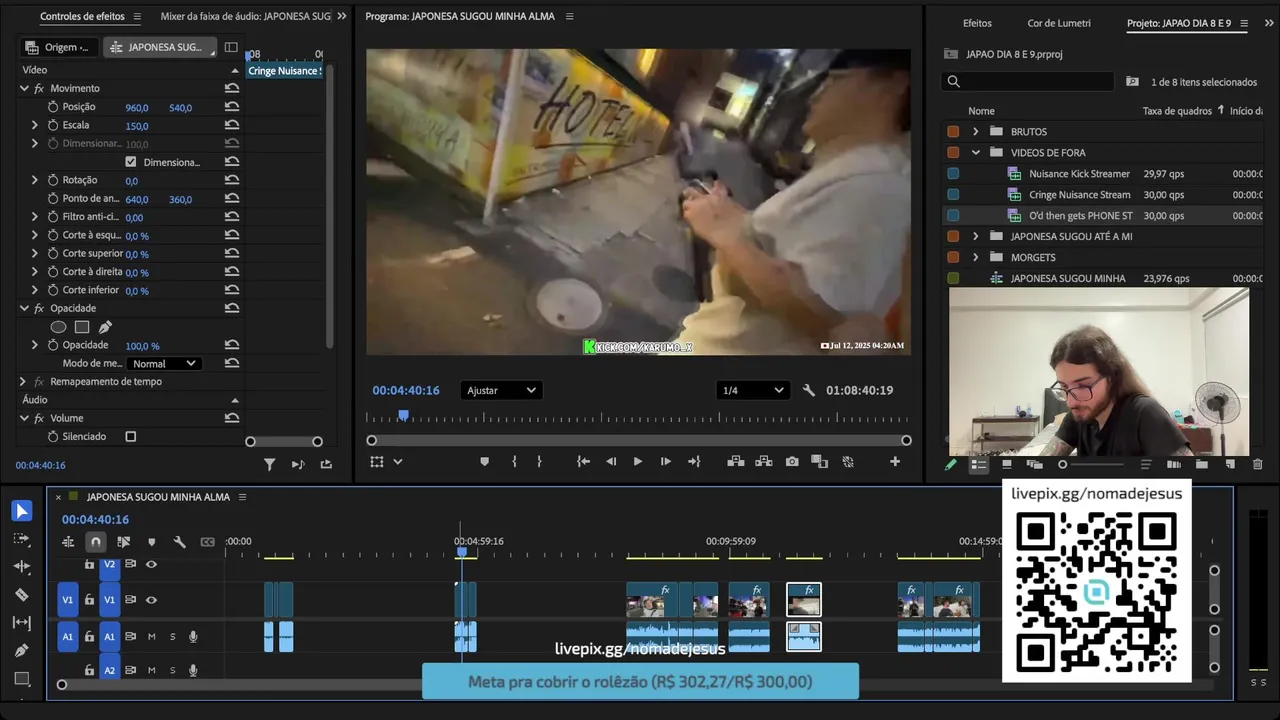1280x720 pixels.
Task: Open the timeline Captions (CC) button
Action: coord(208,542)
